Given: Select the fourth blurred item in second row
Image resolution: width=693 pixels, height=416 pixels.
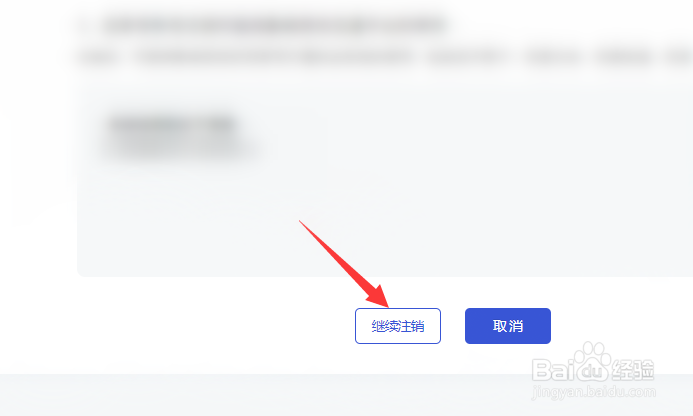Looking at the screenshot, I should click(553, 57).
